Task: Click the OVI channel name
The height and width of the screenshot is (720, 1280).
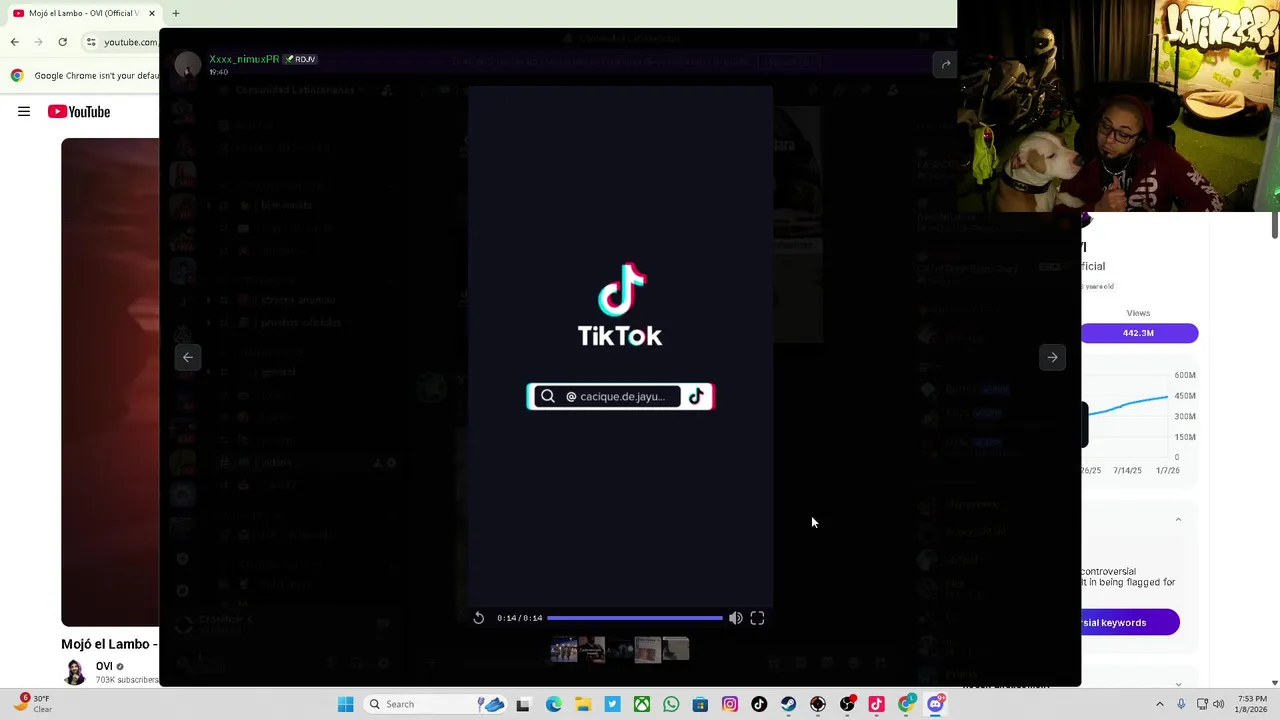Action: pos(104,666)
